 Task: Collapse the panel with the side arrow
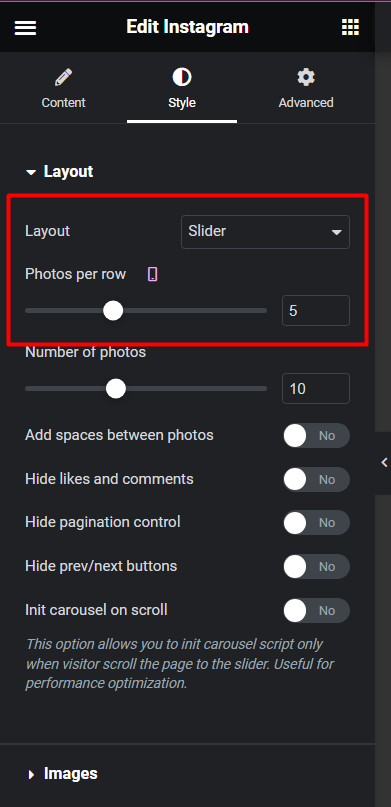(x=384, y=462)
